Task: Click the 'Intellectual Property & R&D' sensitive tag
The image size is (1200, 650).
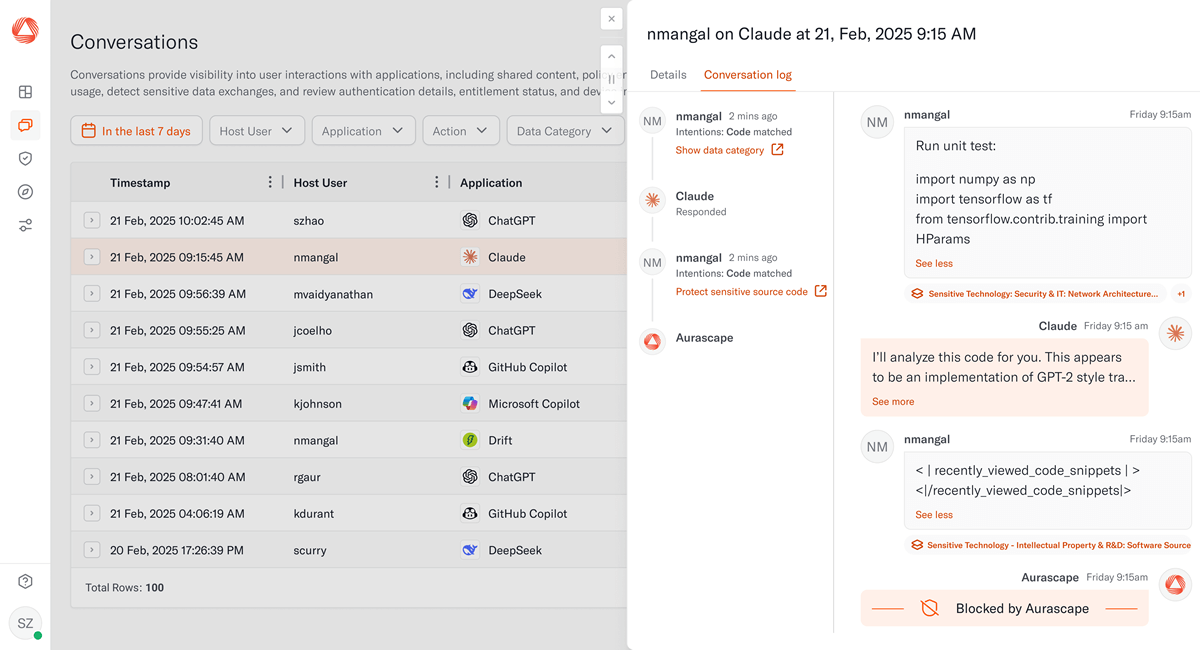Action: point(1051,545)
